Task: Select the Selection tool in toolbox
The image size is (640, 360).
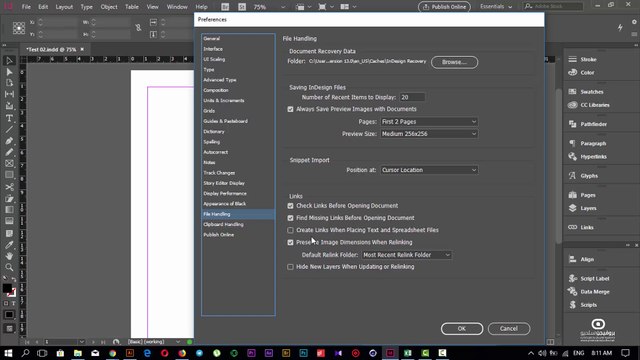Action: tap(9, 60)
